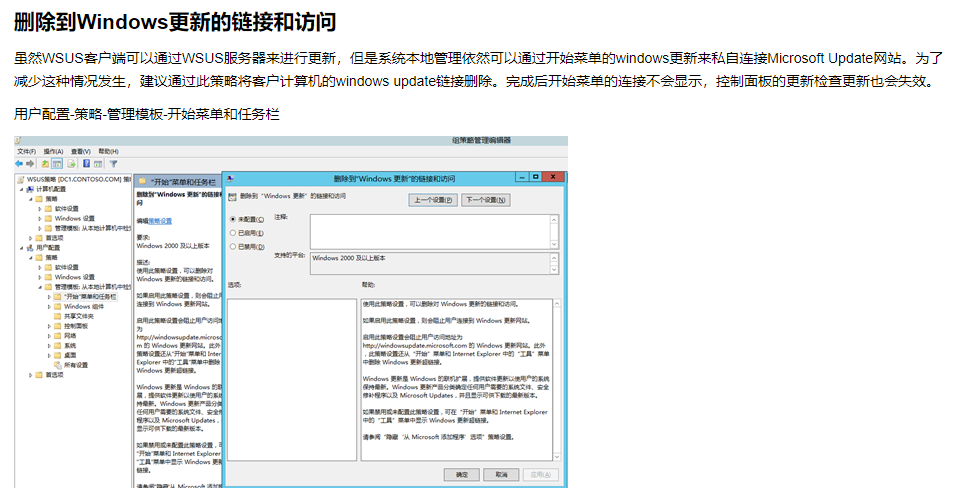Select the 共享文件夹 tree item

[x=78, y=316]
